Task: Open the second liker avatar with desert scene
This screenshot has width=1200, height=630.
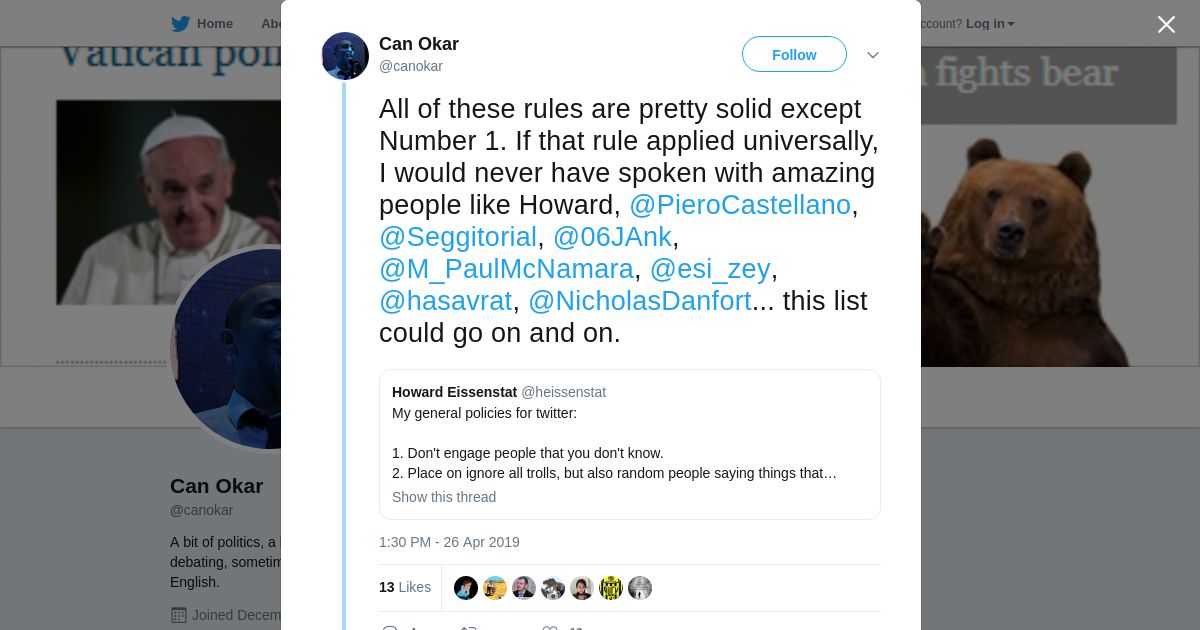Action: pyautogui.click(x=495, y=588)
